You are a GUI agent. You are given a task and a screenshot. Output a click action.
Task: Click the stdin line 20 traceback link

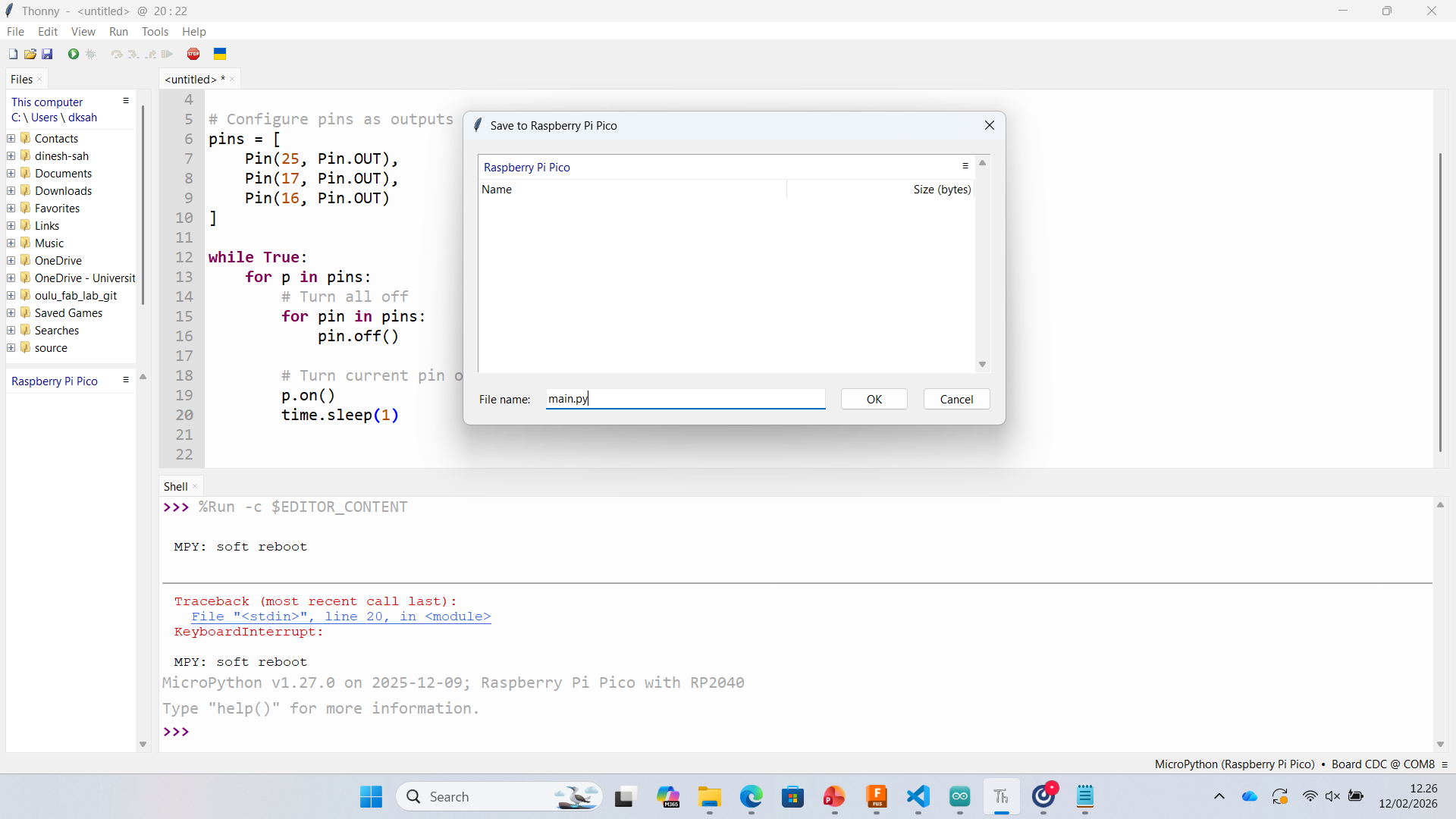point(340,617)
